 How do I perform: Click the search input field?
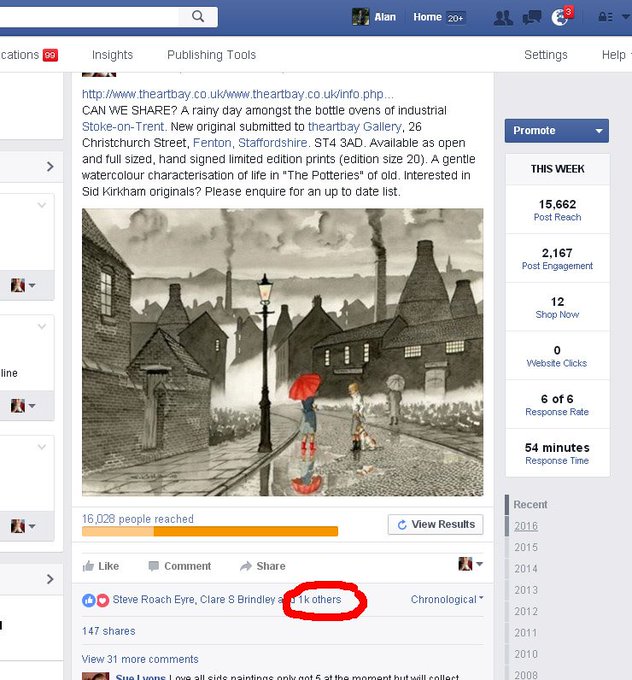89,16
